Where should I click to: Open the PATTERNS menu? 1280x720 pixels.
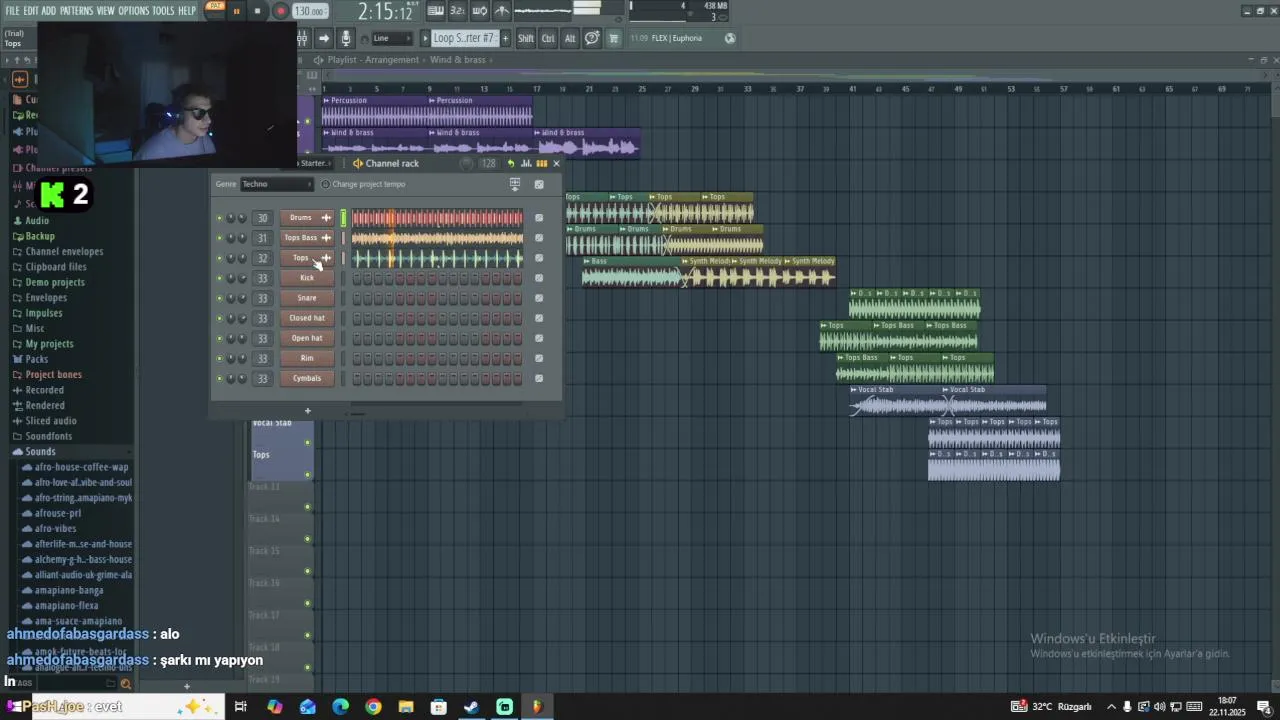pos(76,11)
